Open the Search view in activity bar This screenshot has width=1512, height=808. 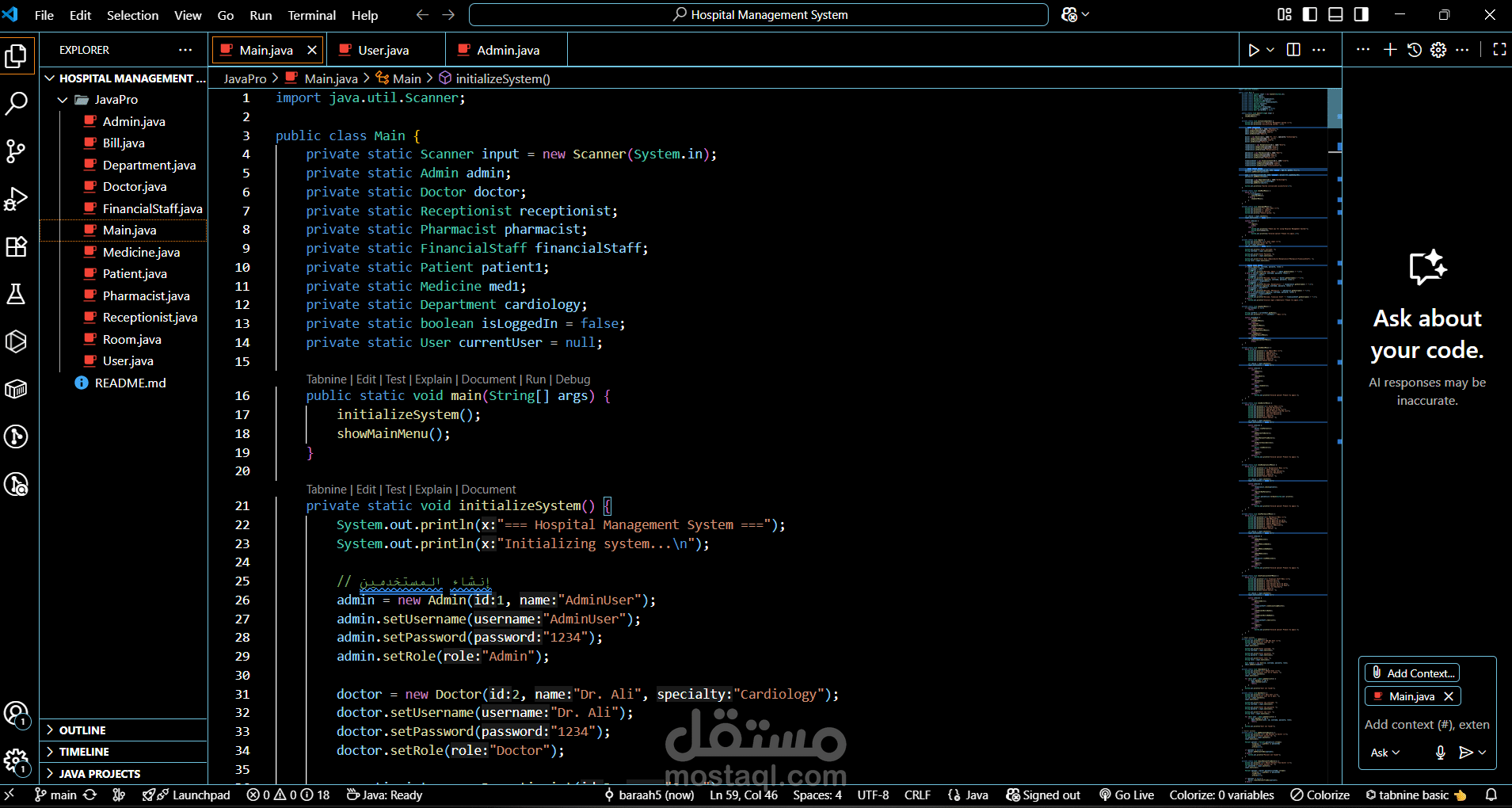pyautogui.click(x=17, y=103)
